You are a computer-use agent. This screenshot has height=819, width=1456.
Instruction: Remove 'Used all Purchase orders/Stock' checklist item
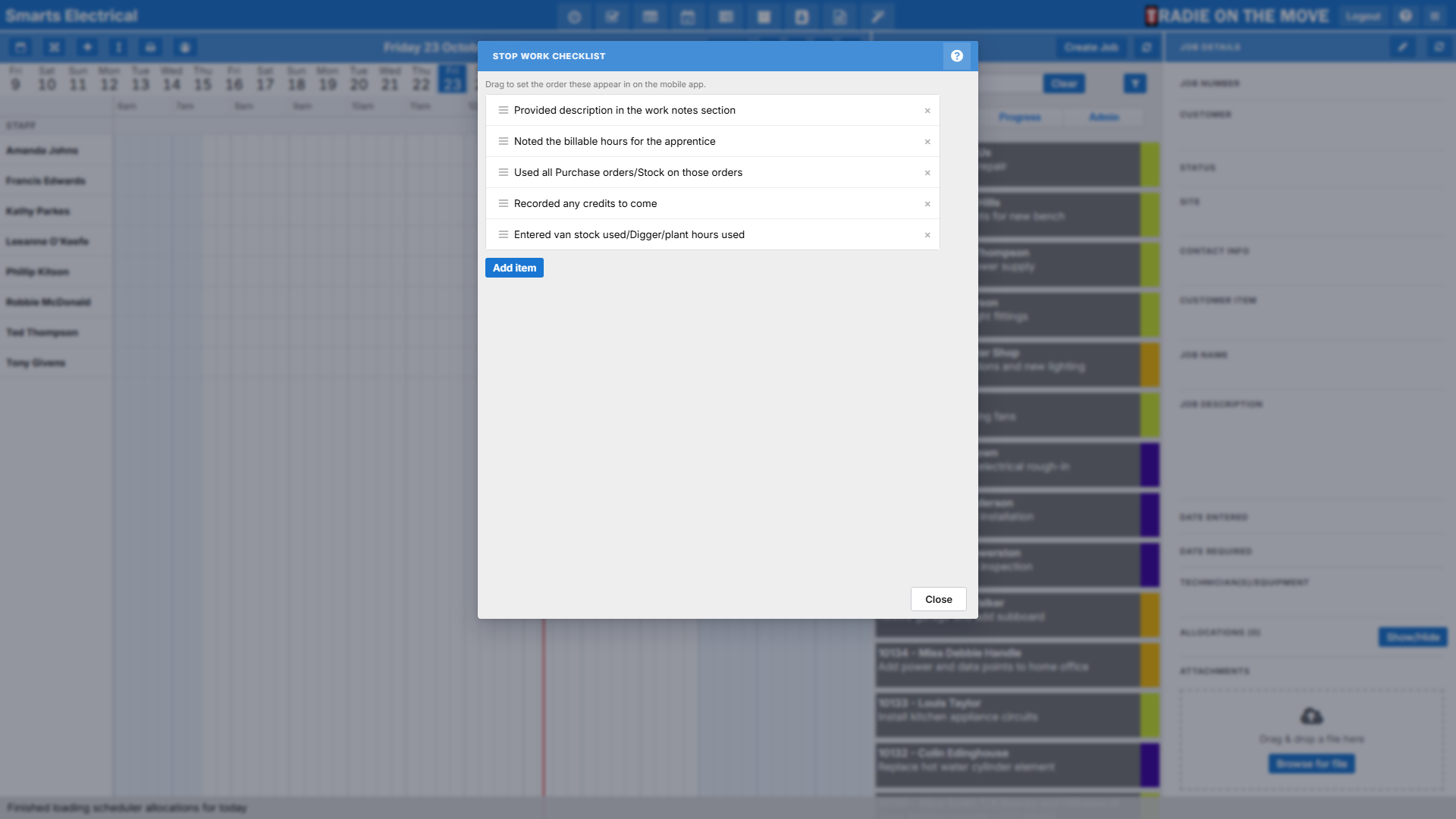[x=927, y=173]
